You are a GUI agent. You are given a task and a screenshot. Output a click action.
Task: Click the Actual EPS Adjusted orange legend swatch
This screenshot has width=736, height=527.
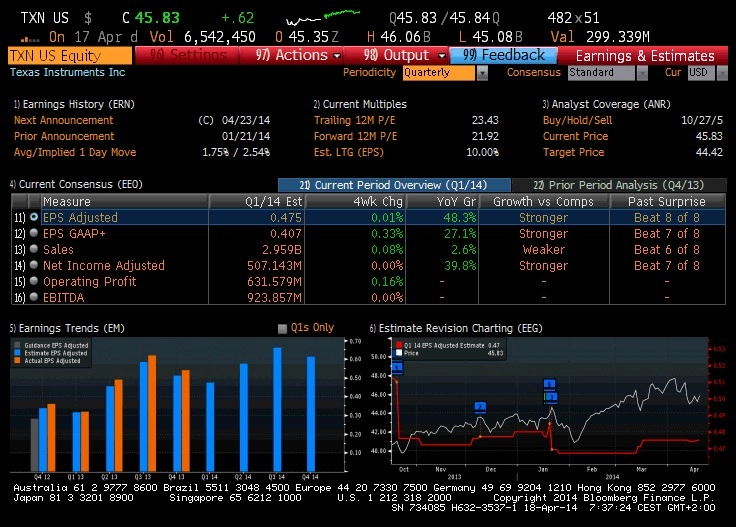[x=17, y=360]
